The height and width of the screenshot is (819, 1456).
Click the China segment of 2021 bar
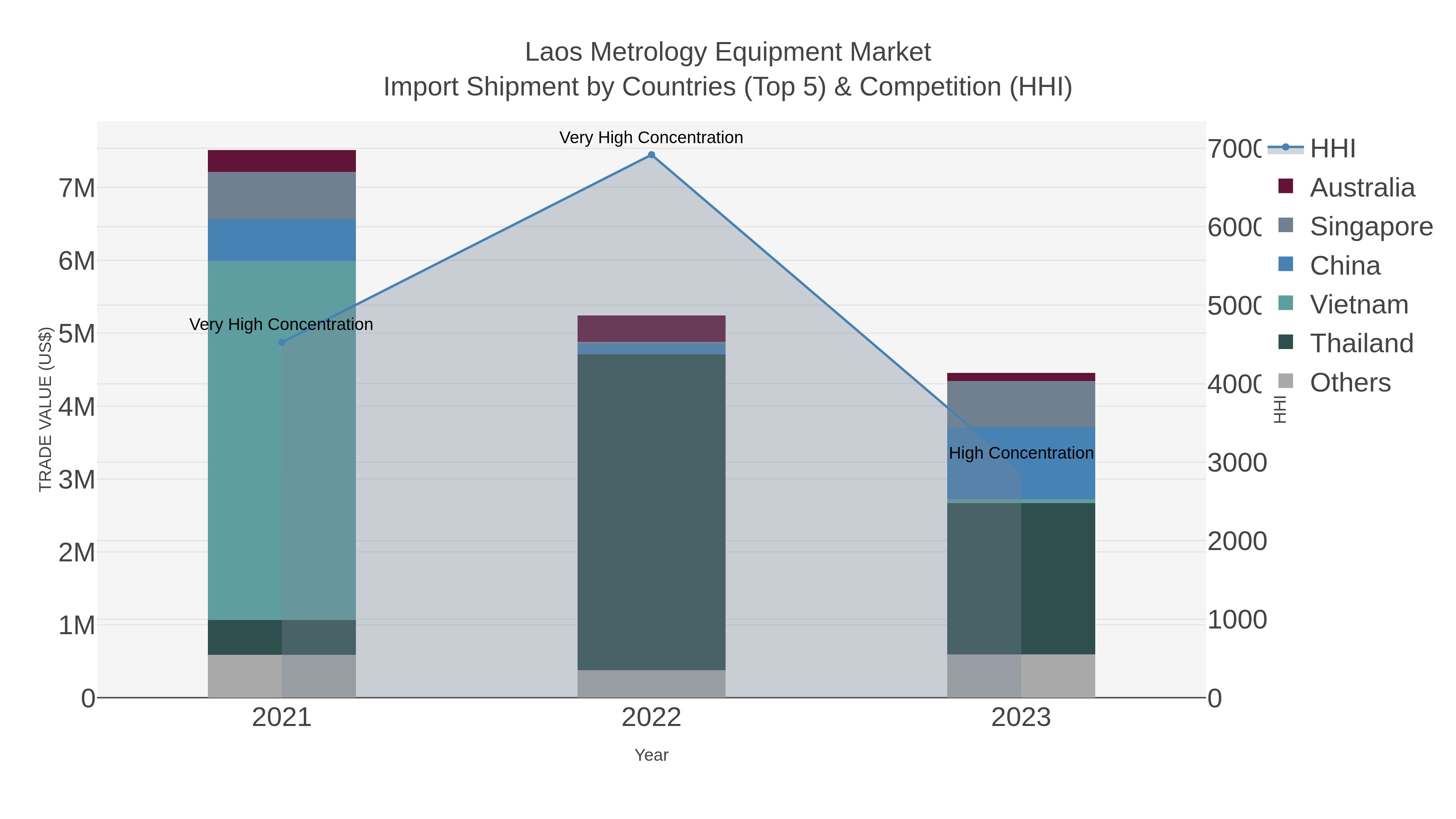281,240
